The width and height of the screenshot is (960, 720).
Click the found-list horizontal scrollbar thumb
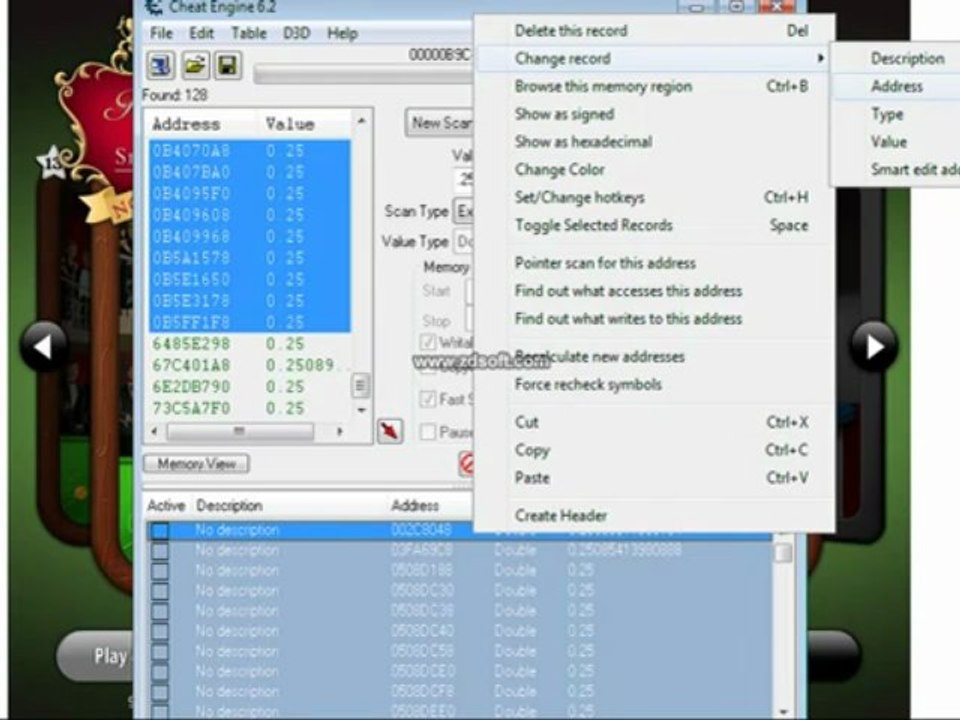click(x=240, y=432)
